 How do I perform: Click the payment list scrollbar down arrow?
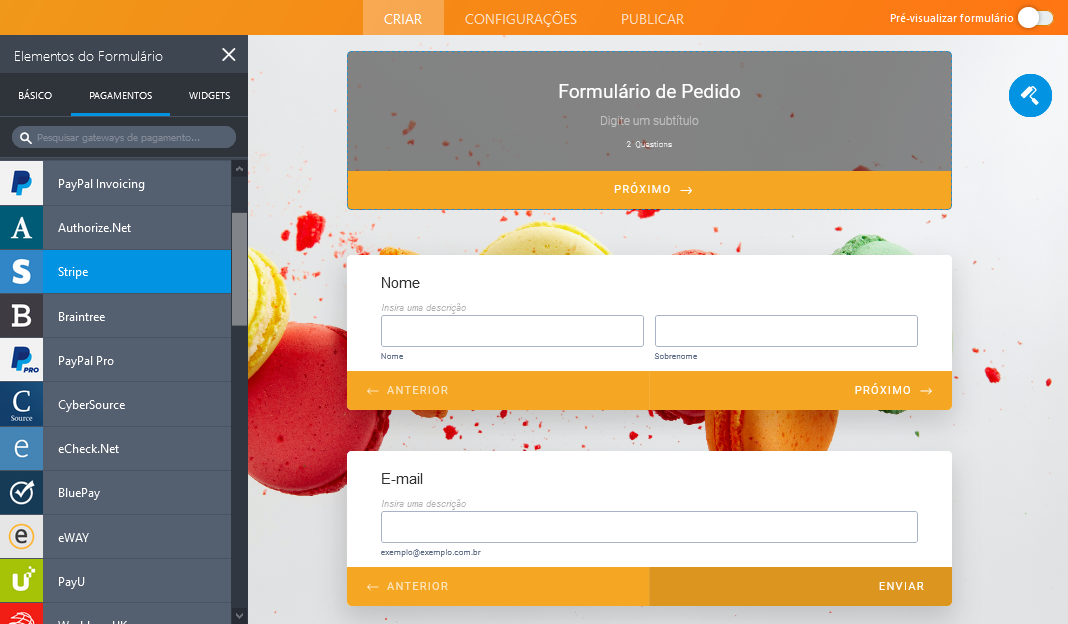pyautogui.click(x=239, y=616)
